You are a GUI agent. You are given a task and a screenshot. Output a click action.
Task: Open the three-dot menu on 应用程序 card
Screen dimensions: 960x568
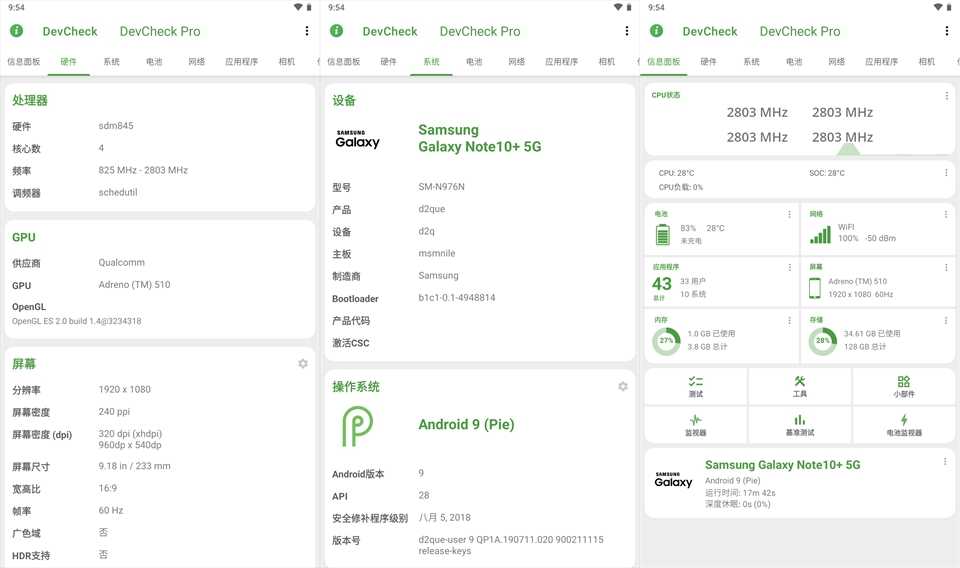point(790,268)
